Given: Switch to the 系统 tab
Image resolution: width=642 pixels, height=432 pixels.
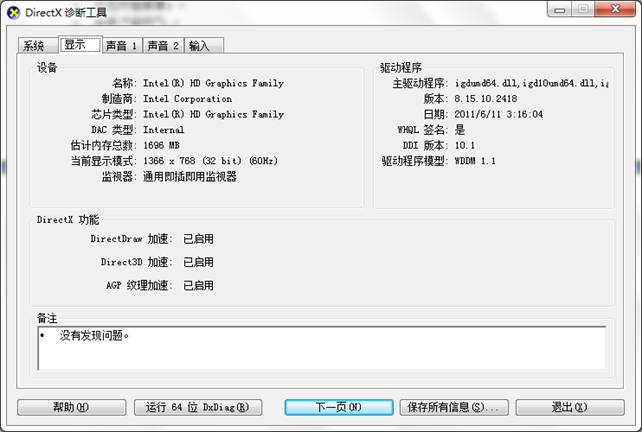Looking at the screenshot, I should [x=38, y=45].
